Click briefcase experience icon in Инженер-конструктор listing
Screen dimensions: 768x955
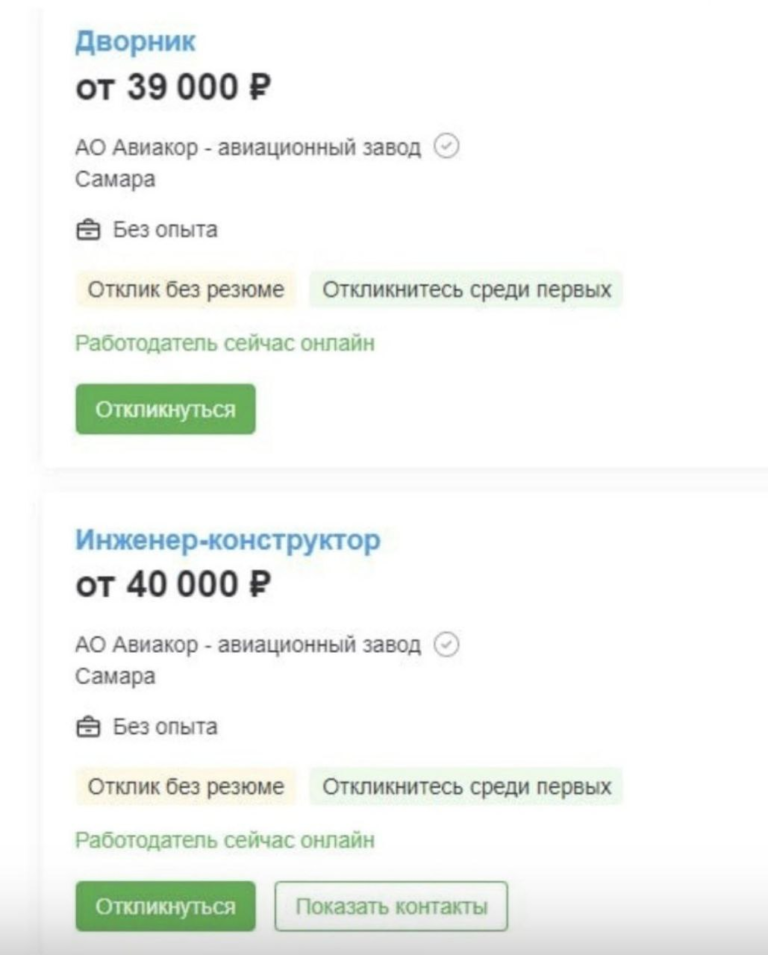(88, 727)
